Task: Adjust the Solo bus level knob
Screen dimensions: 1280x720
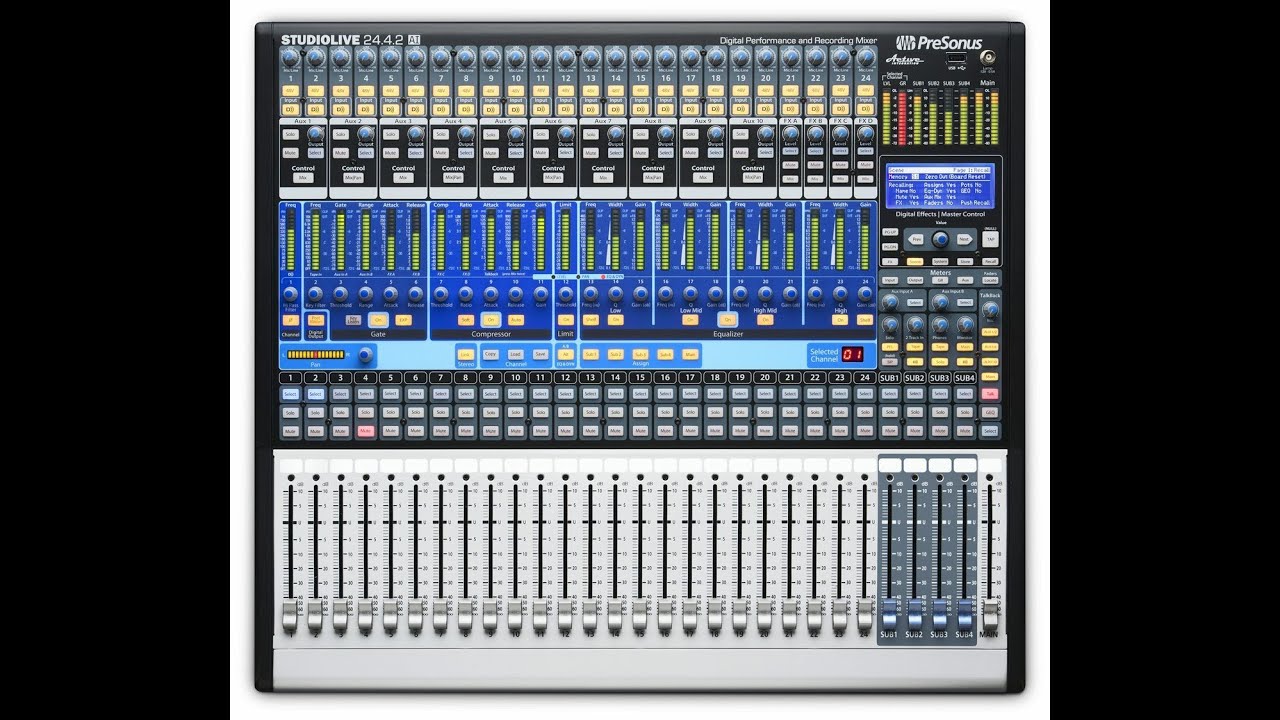Action: (x=890, y=325)
